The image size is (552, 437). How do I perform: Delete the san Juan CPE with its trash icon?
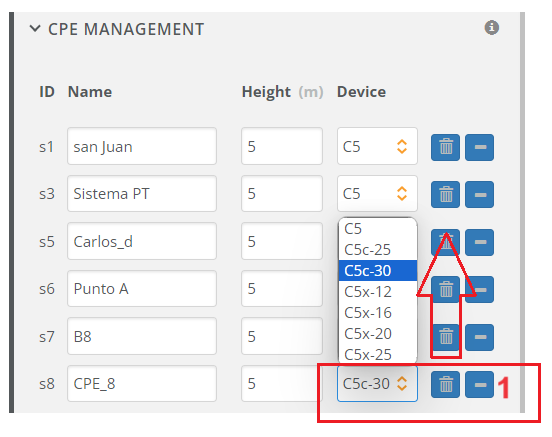[x=445, y=147]
